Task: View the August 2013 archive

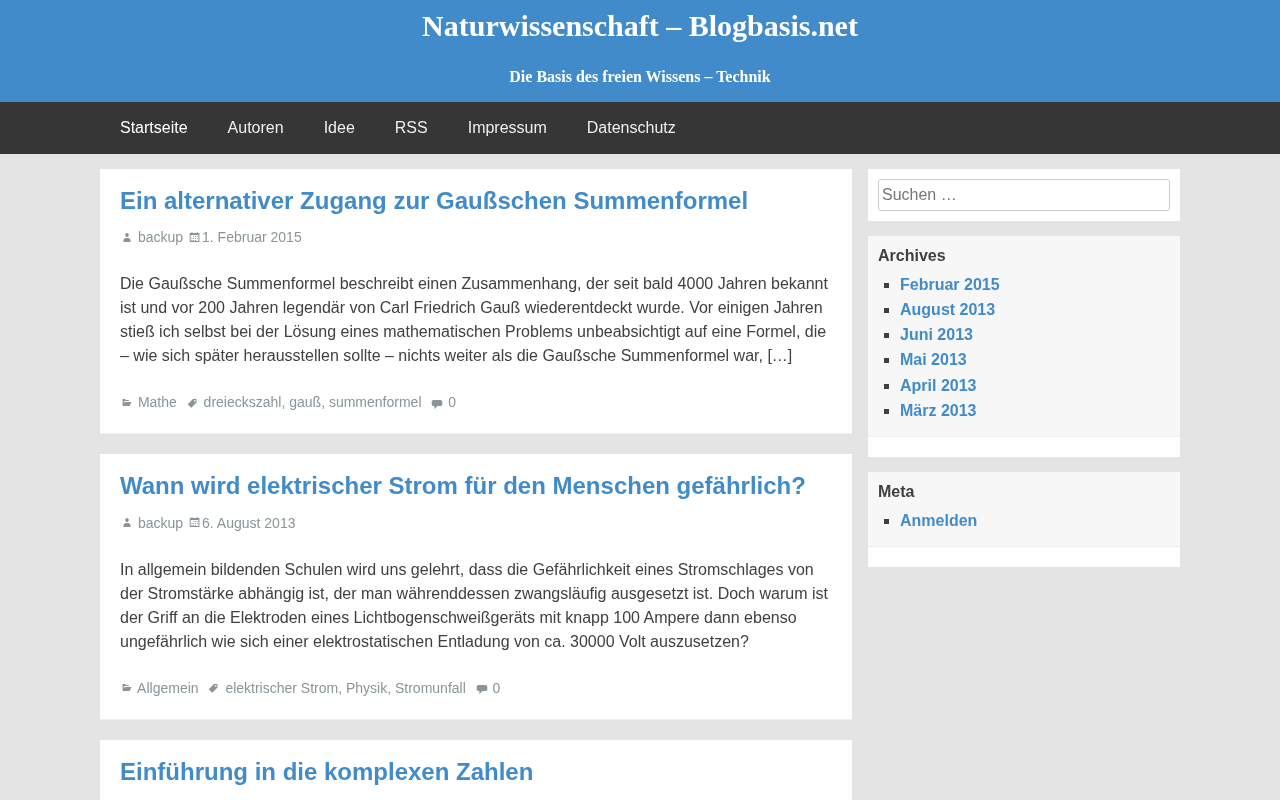Action: coord(947,310)
